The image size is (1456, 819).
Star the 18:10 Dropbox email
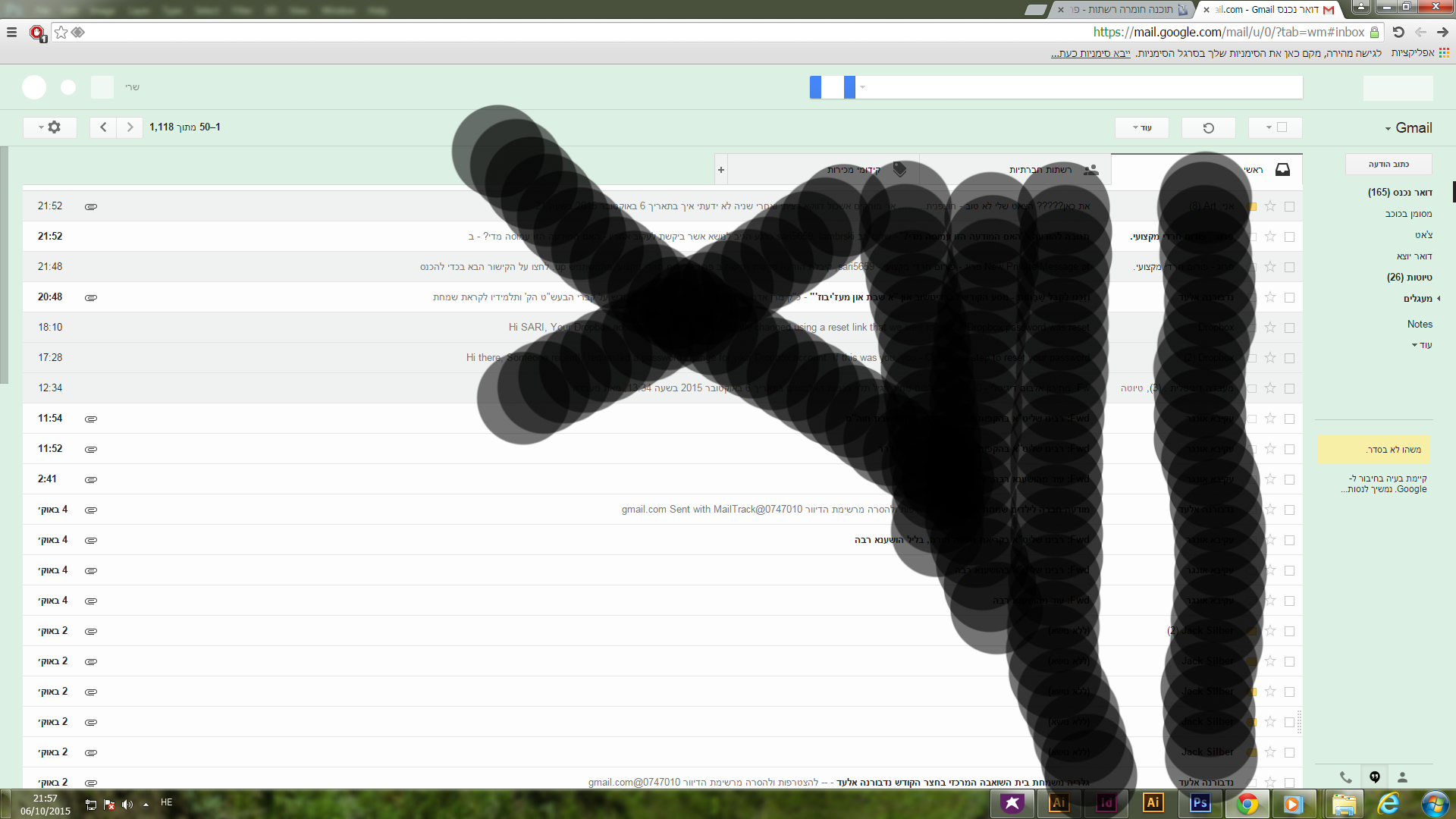[x=1270, y=328]
